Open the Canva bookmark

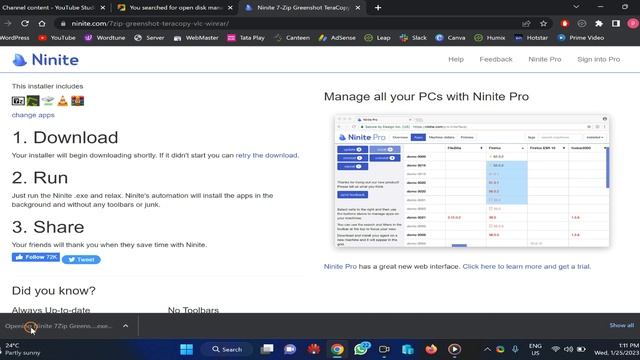click(x=450, y=38)
